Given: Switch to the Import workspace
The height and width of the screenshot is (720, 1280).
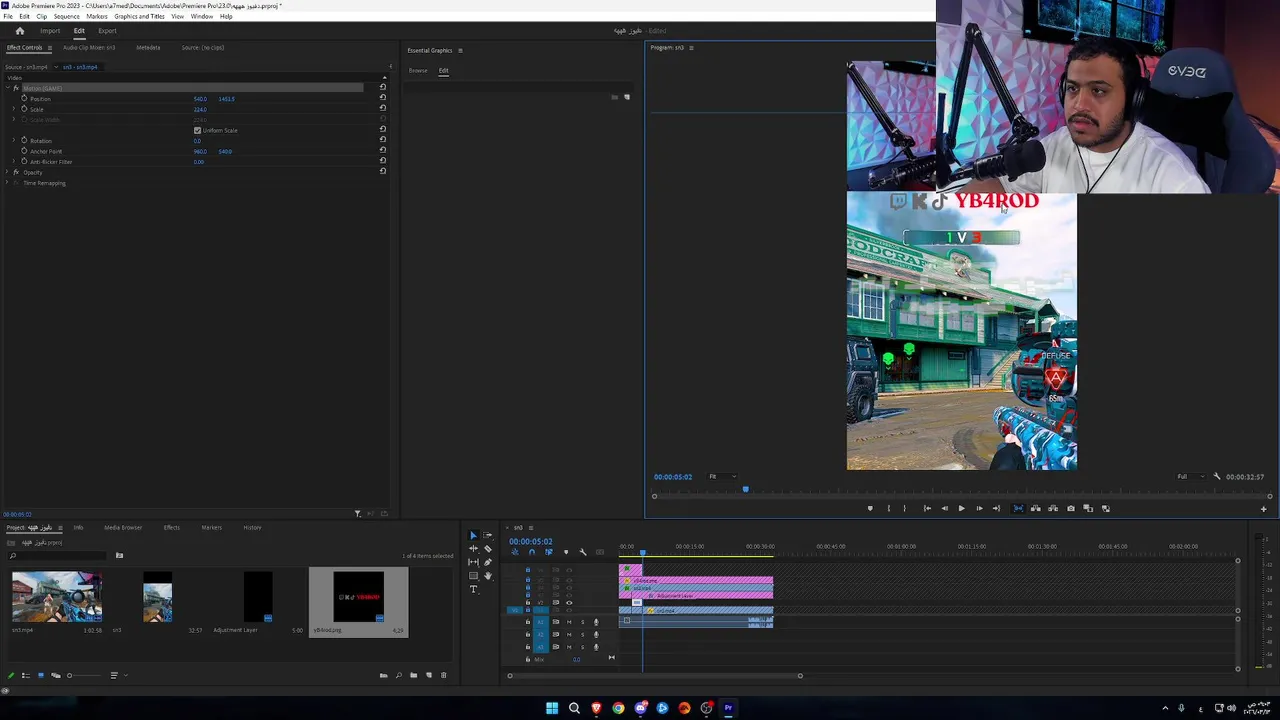Looking at the screenshot, I should tap(50, 31).
